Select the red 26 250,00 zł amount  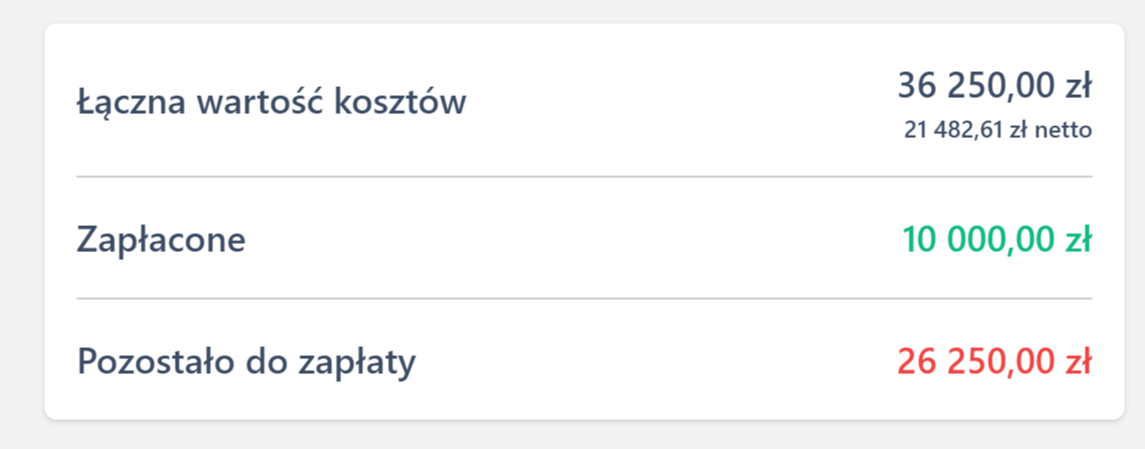[993, 361]
